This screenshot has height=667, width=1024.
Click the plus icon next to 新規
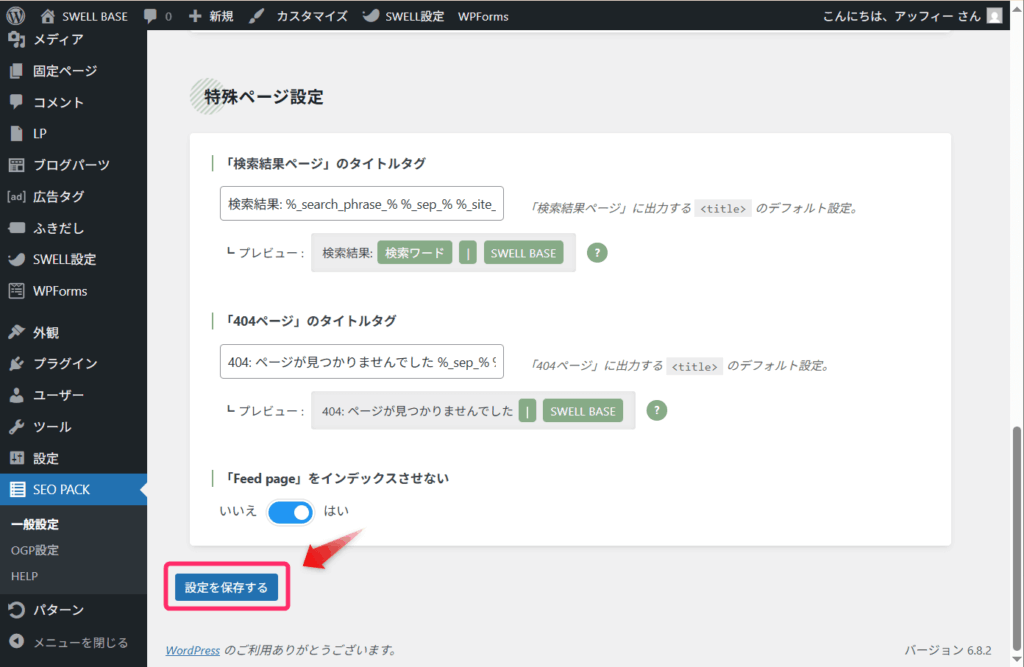tap(195, 16)
